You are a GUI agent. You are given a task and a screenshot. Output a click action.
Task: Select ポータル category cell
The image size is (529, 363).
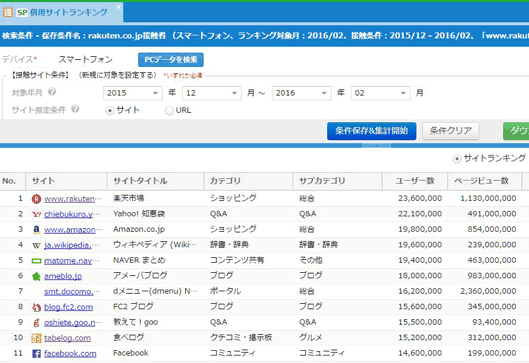pos(225,291)
